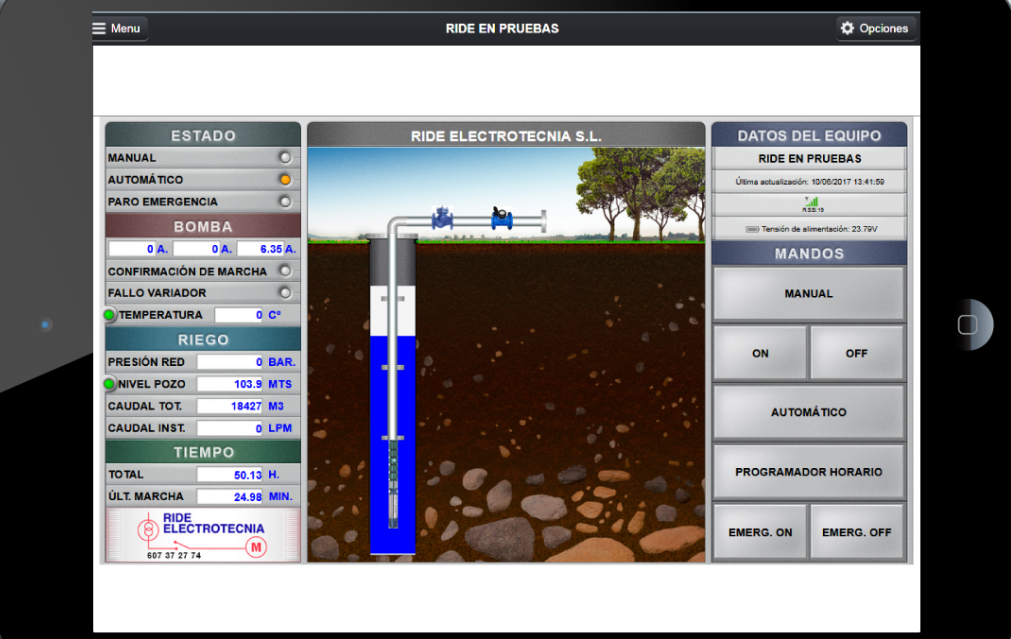Select first pump current field 0 A
This screenshot has height=639, width=1011.
coord(132,249)
